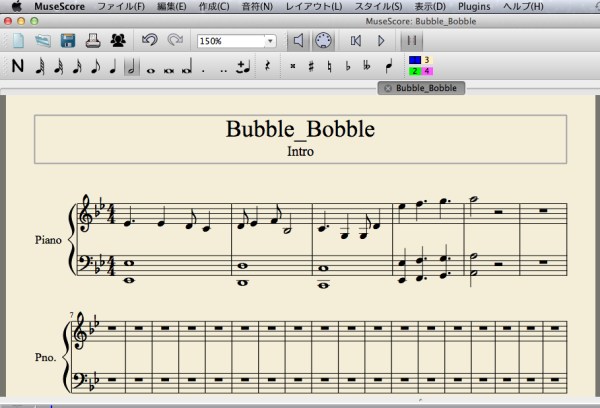Save the score with floppy icon

tap(68, 41)
